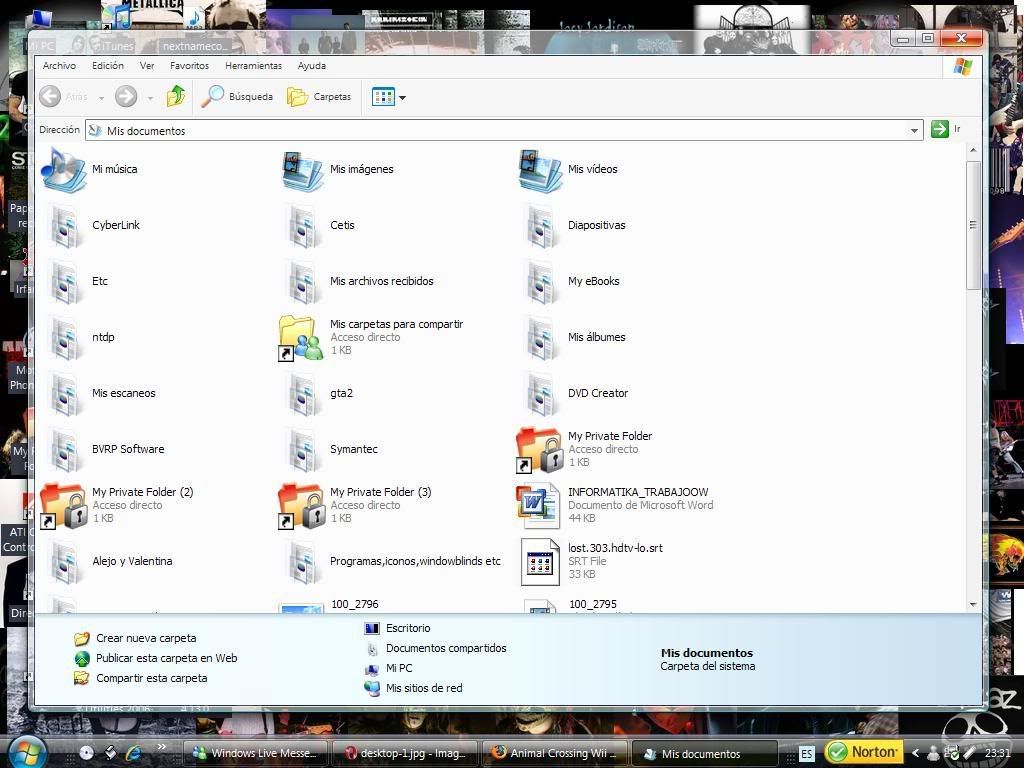Click the 100_2796 file name
This screenshot has width=1024, height=768.
(355, 604)
